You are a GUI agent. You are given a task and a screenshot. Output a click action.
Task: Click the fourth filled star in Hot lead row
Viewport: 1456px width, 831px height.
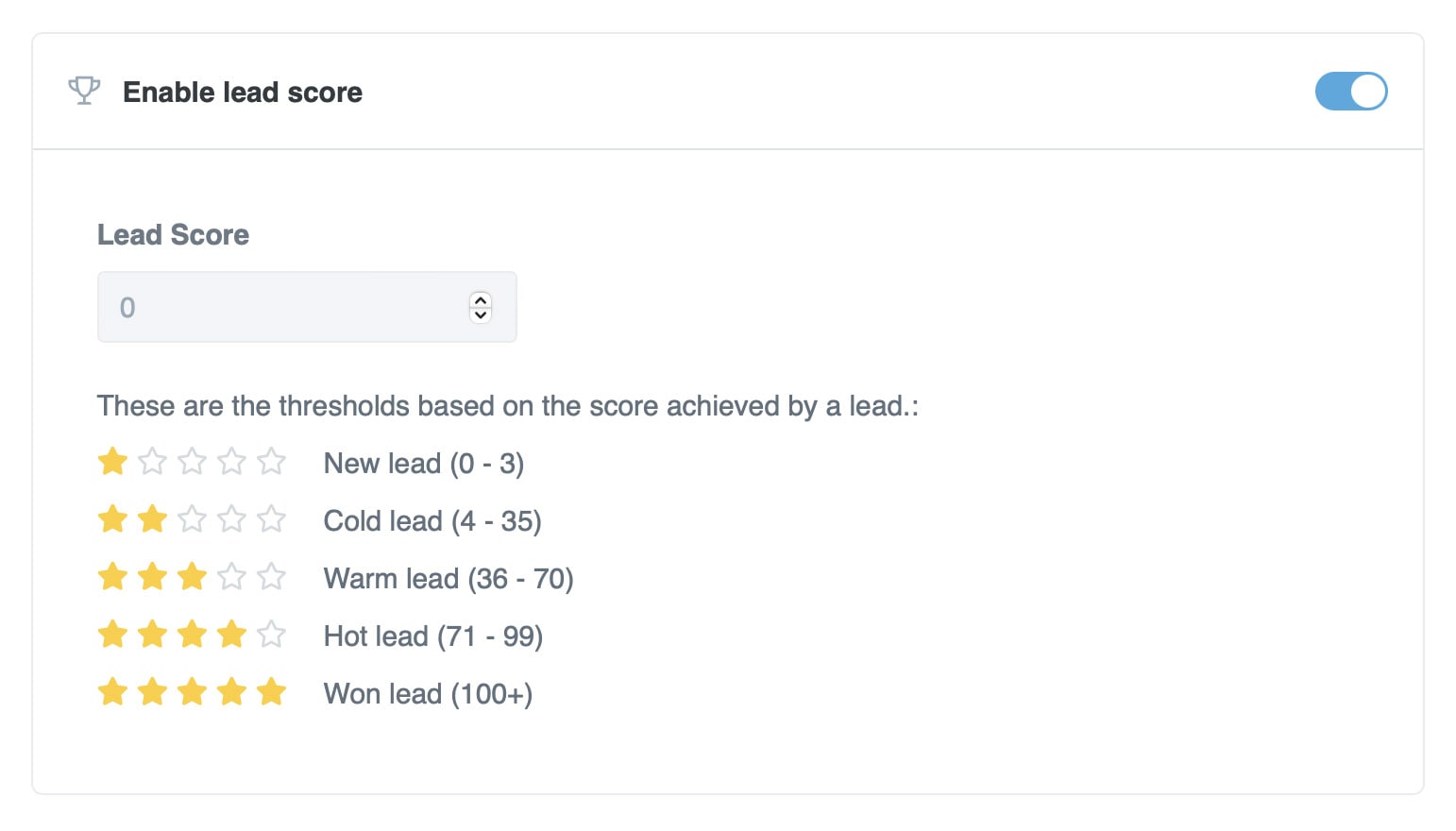click(231, 635)
